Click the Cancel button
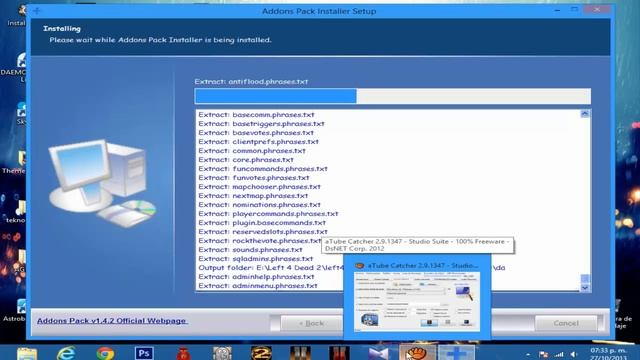Viewport: 640px width, 360px height. pyautogui.click(x=566, y=323)
